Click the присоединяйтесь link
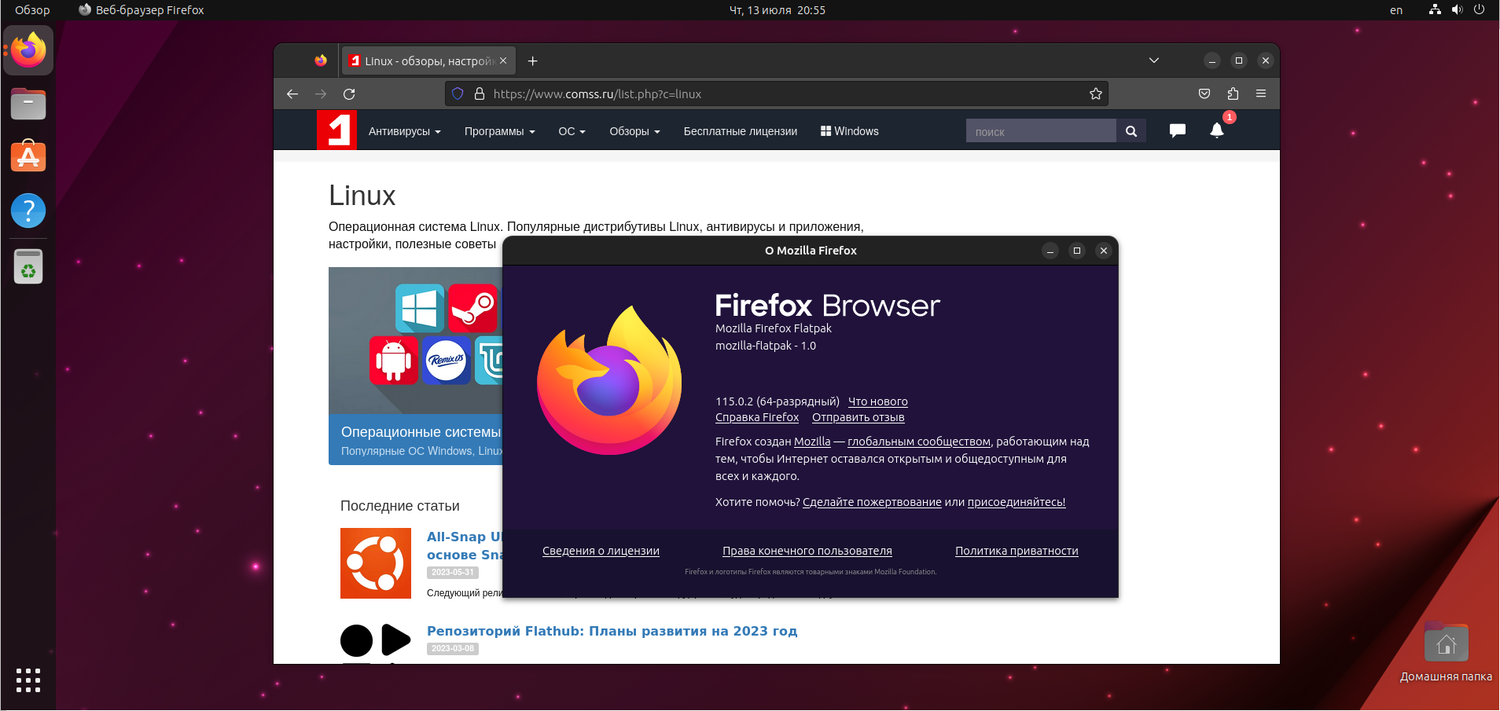1500x711 pixels. coord(1017,502)
